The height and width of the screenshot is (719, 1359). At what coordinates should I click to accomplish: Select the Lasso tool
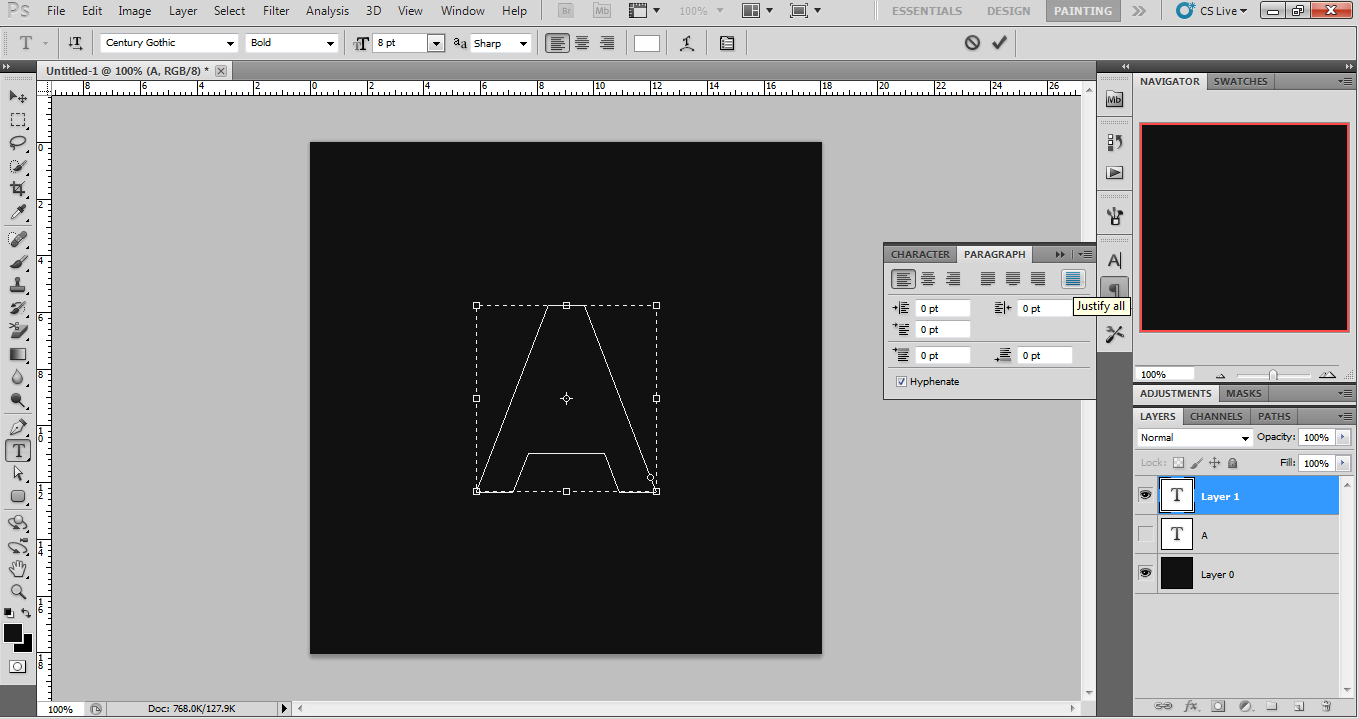click(18, 143)
